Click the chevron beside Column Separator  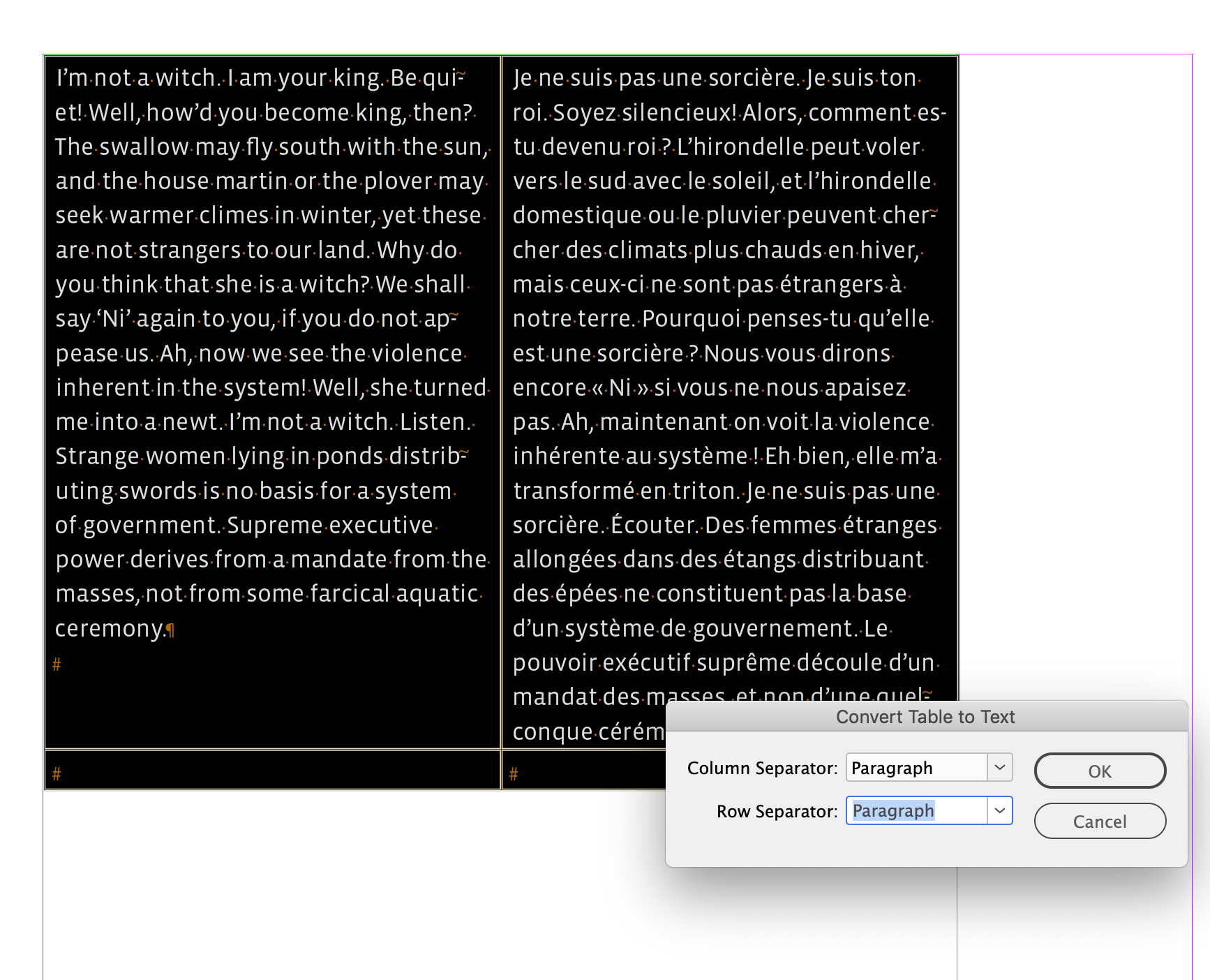click(1001, 767)
